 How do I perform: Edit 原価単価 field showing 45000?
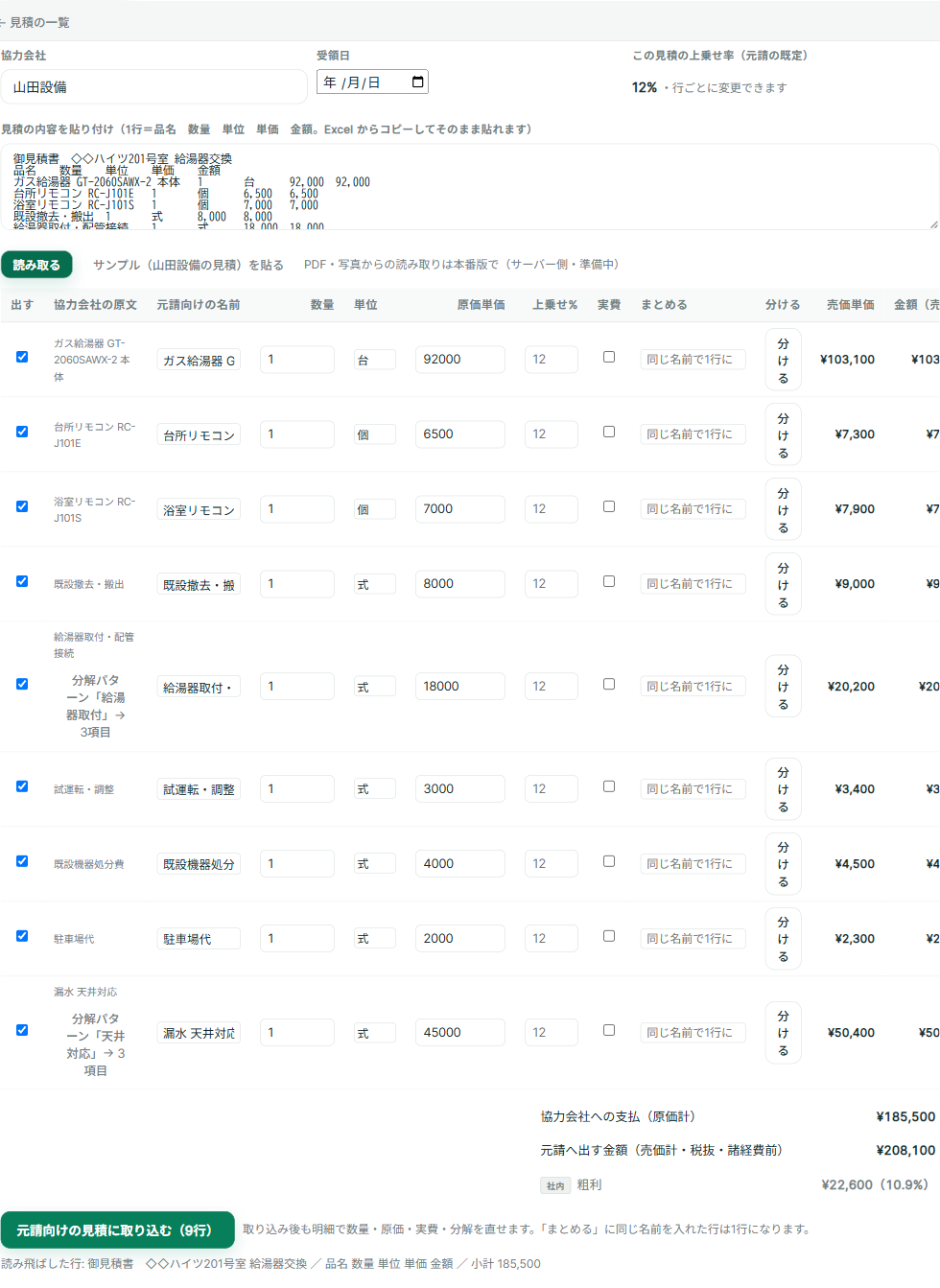coord(460,1033)
